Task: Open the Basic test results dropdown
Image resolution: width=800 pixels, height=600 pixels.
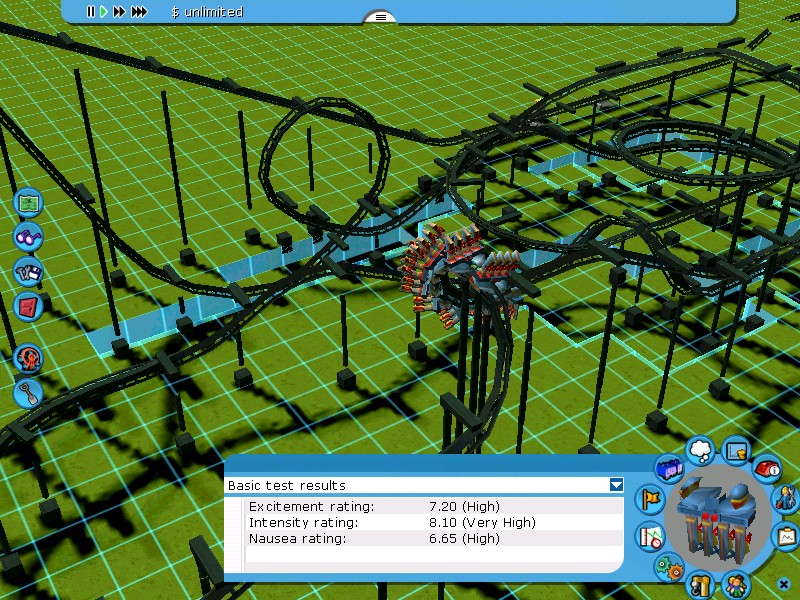Action: point(616,485)
